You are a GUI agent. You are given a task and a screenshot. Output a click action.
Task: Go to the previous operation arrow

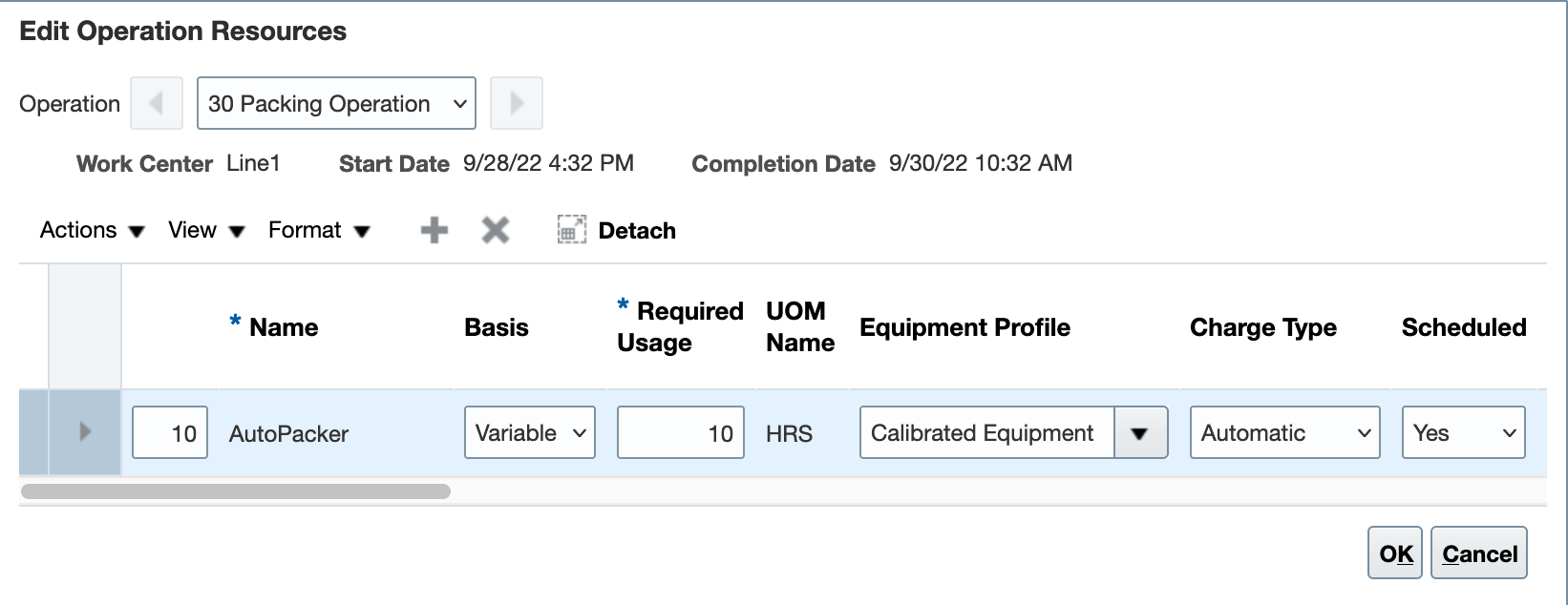coord(157,103)
